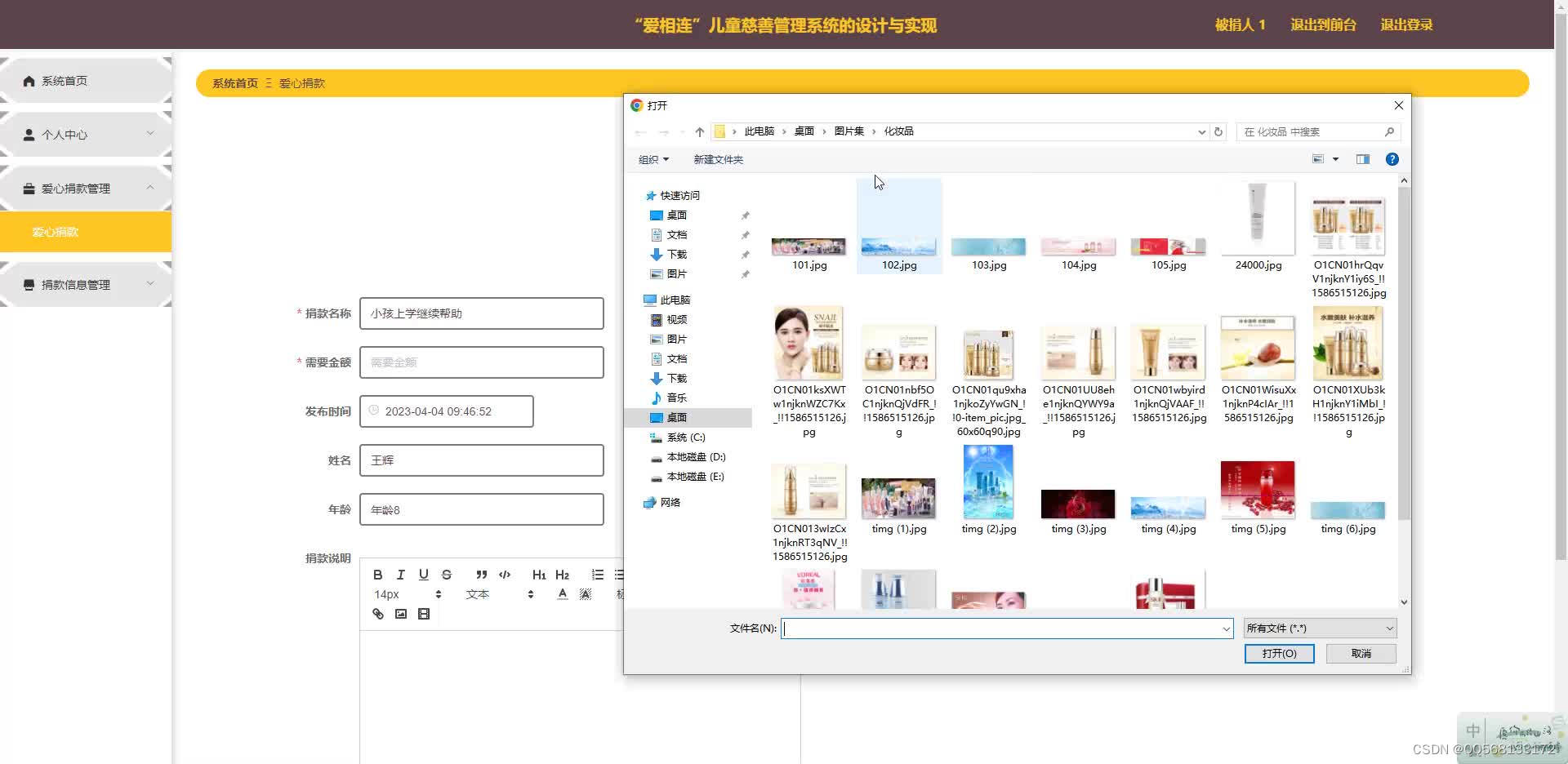This screenshot has width=1568, height=764.
Task: Click the 打开(O) button
Action: (1279, 654)
